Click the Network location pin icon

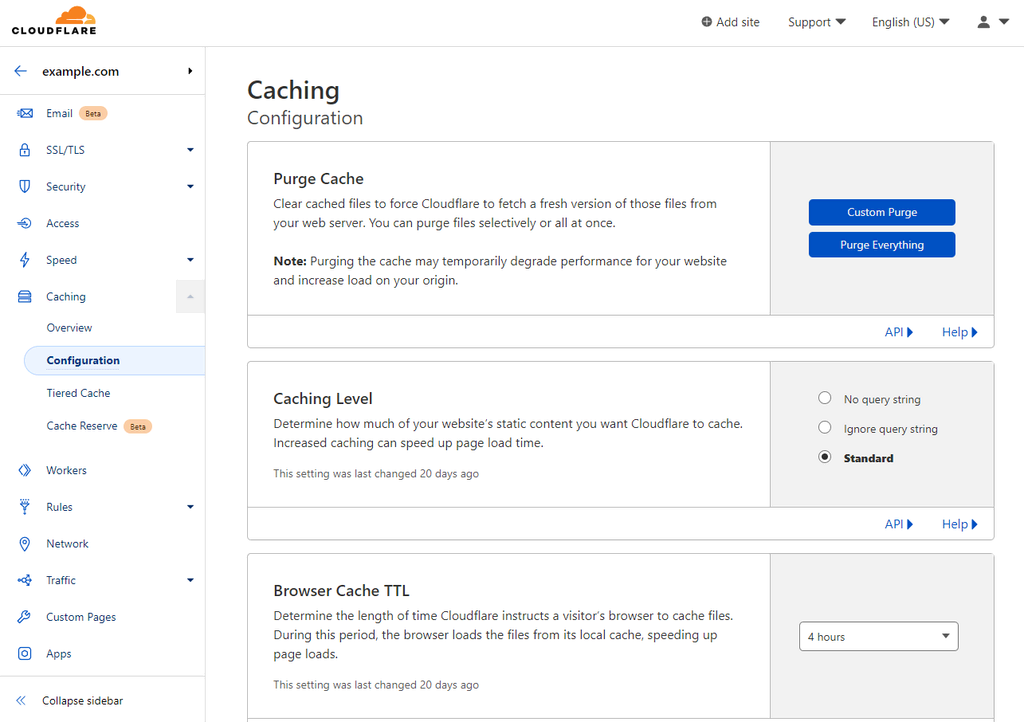[25, 544]
